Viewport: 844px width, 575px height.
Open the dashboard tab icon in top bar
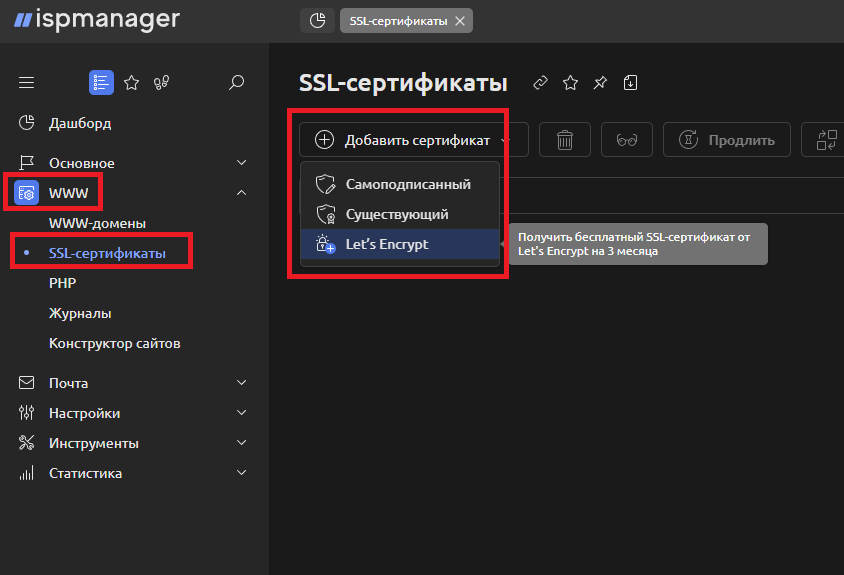318,20
